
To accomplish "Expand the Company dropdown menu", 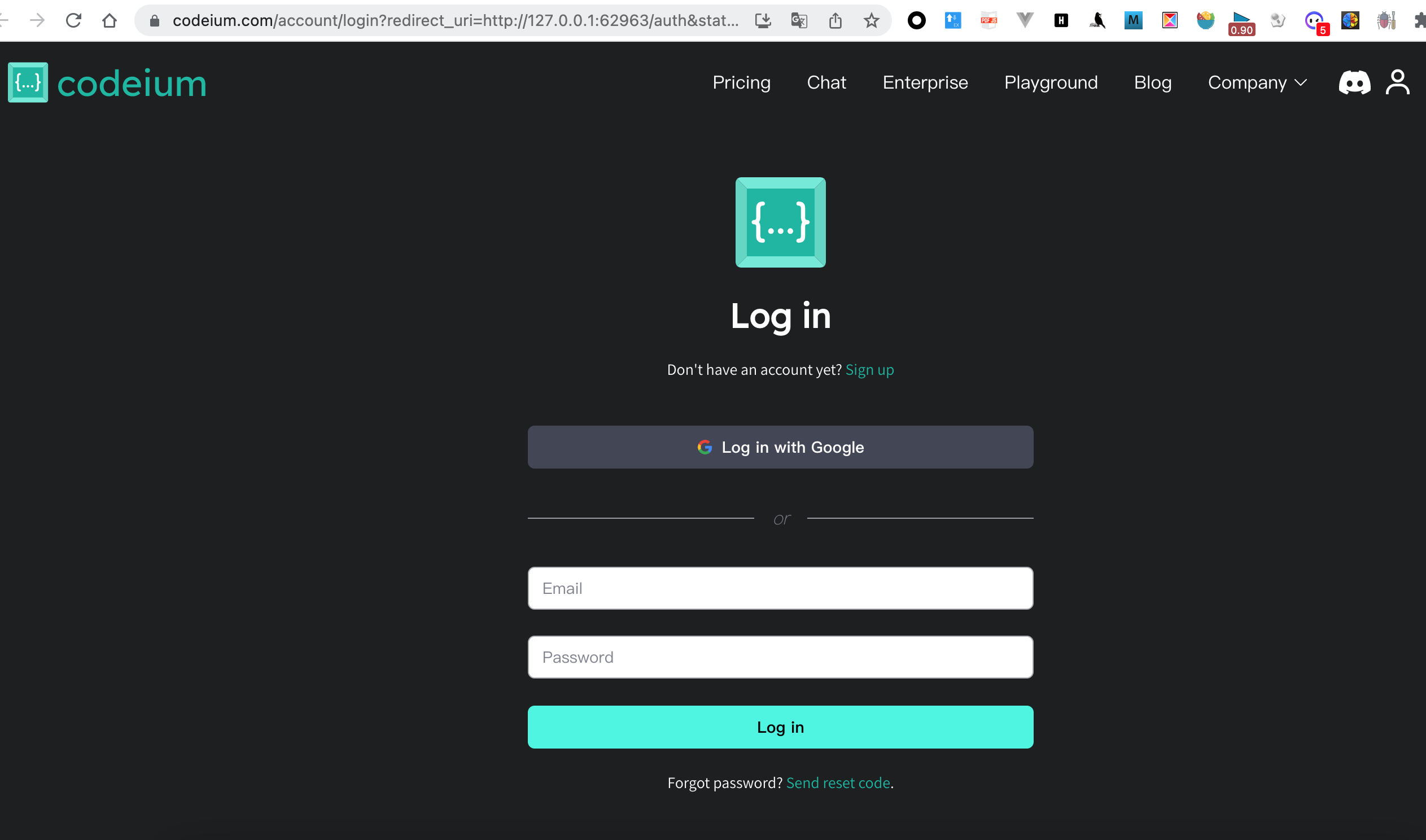I will (x=1257, y=82).
